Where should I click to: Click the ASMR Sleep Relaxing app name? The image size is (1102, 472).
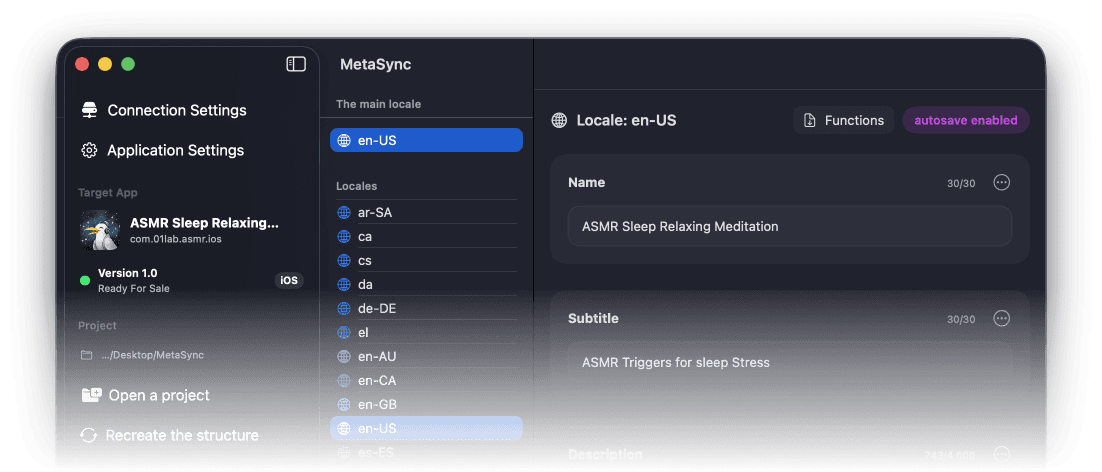tap(205, 223)
